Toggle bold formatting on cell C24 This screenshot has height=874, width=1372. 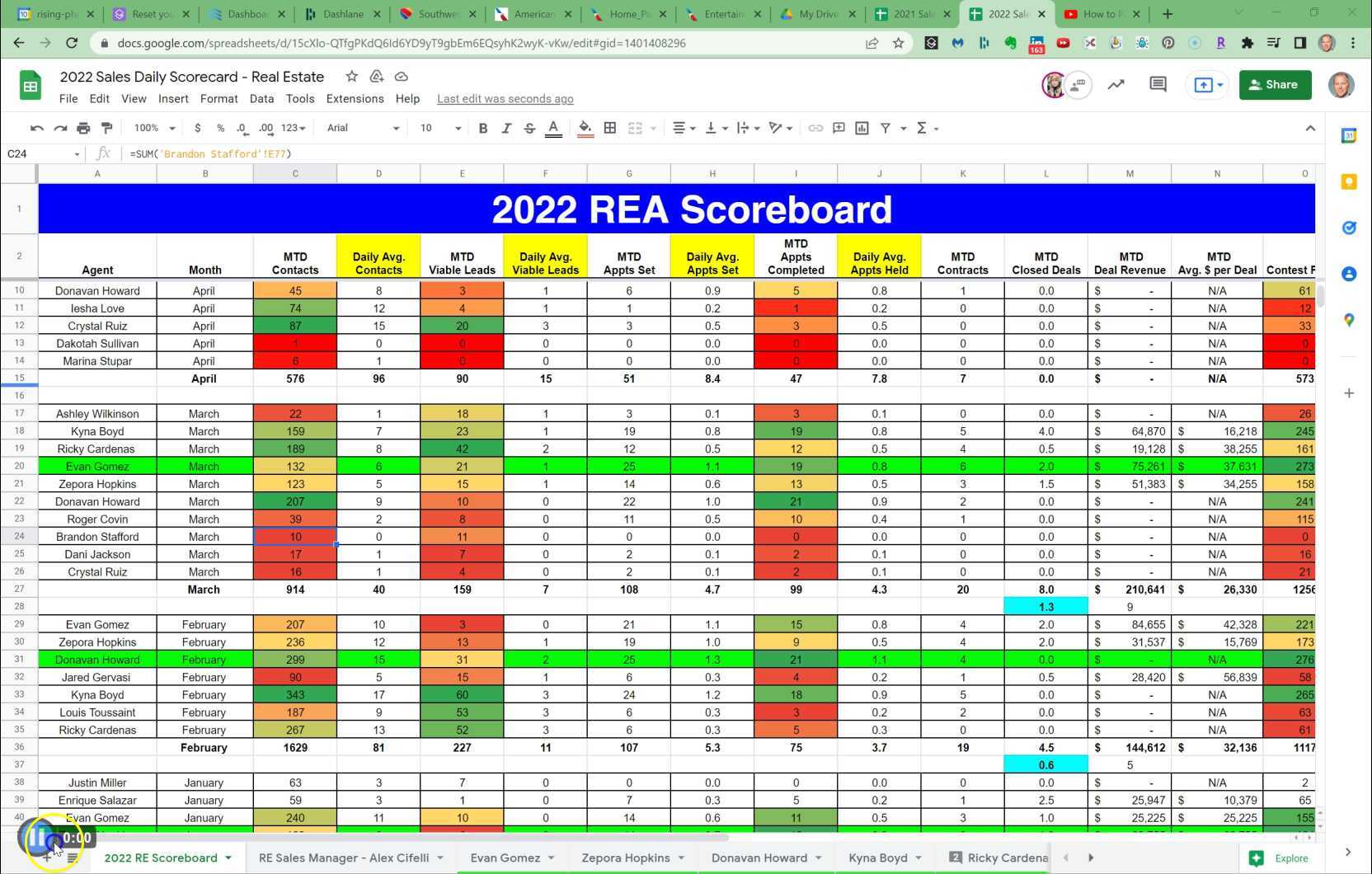tap(483, 128)
